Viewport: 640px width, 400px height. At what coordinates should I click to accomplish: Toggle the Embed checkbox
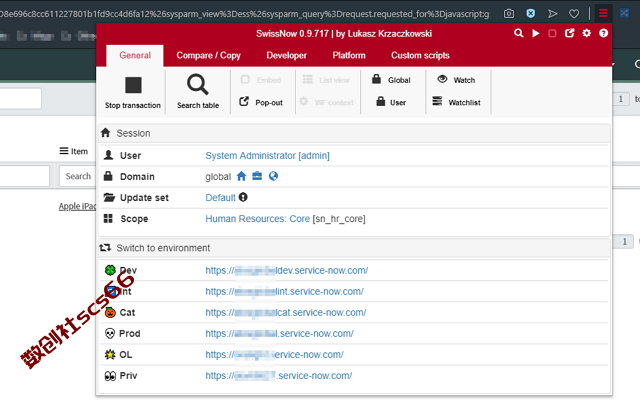pyautogui.click(x=261, y=80)
